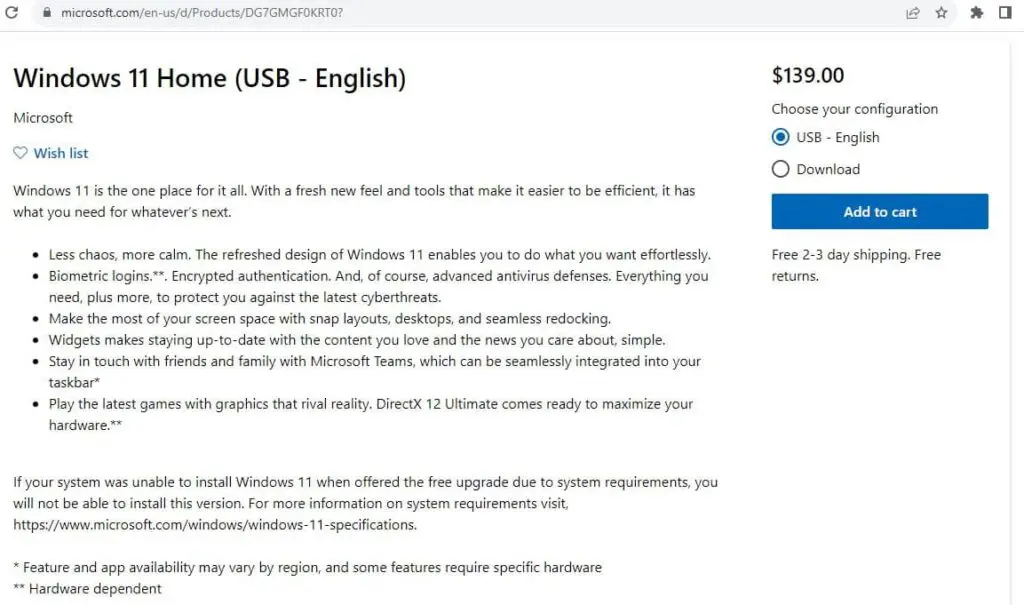Open the Wish list link
The image size is (1024, 605).
pyautogui.click(x=61, y=153)
